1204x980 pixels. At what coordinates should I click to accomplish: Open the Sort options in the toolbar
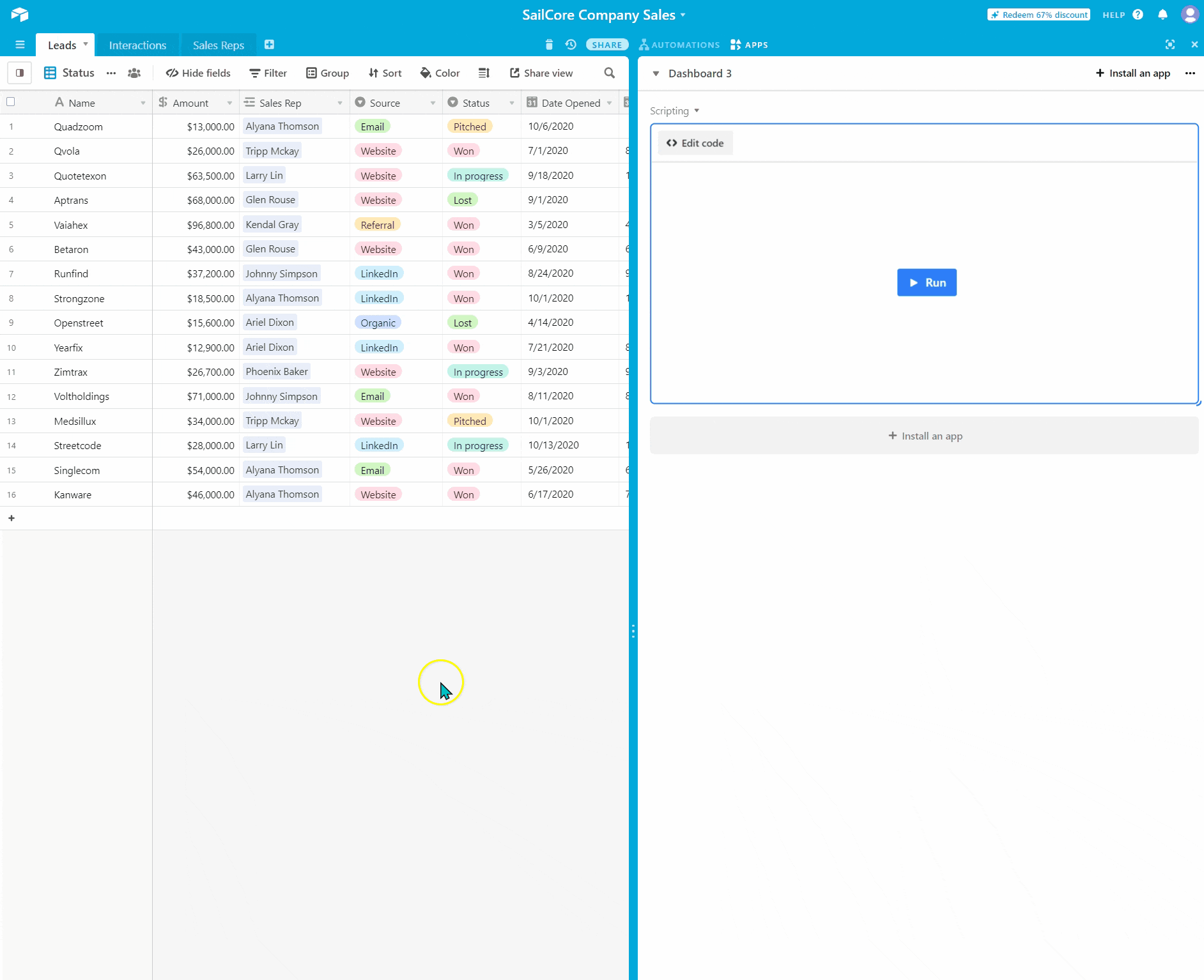tap(384, 73)
